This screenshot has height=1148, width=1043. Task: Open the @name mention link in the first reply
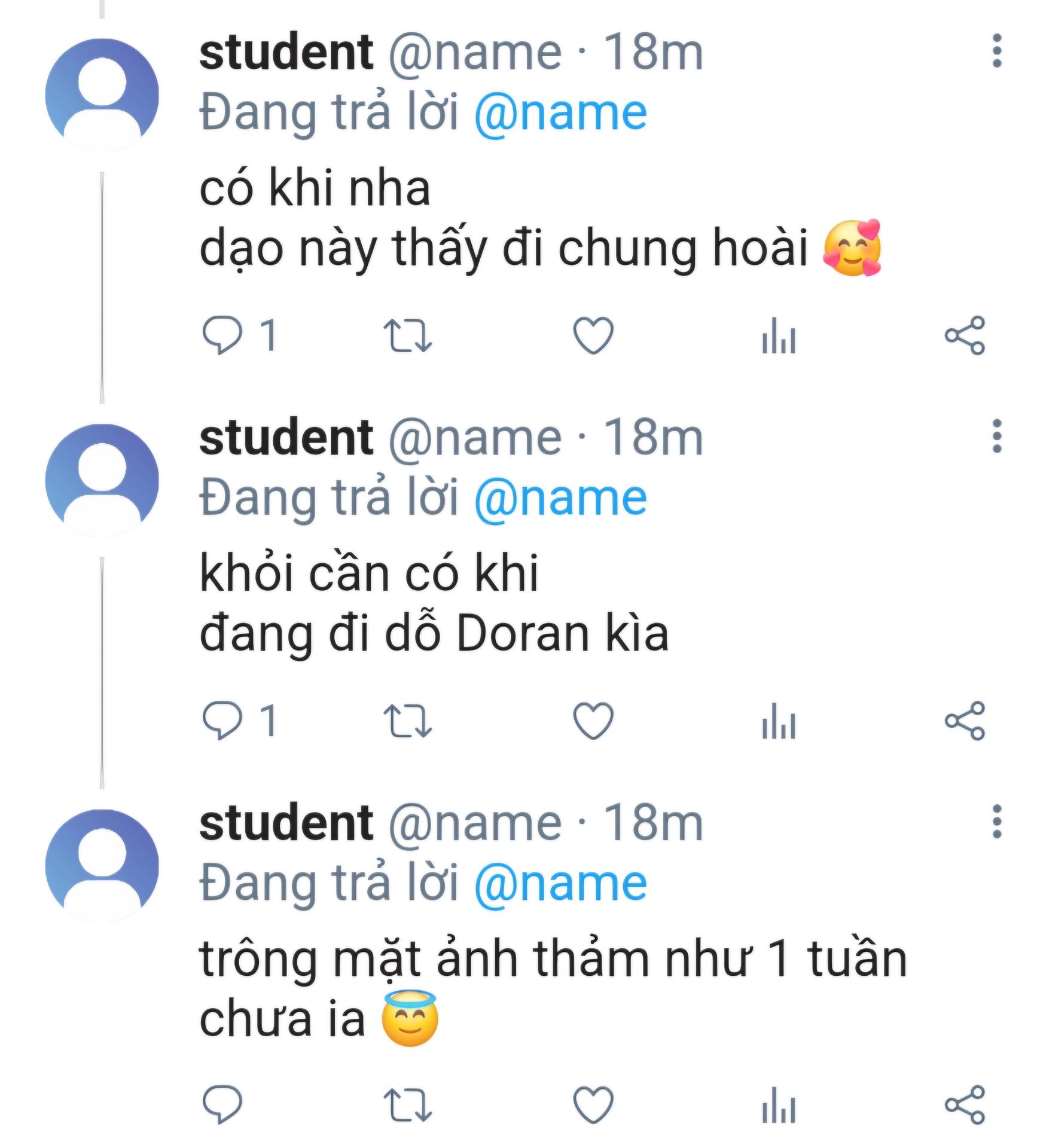pyautogui.click(x=560, y=113)
